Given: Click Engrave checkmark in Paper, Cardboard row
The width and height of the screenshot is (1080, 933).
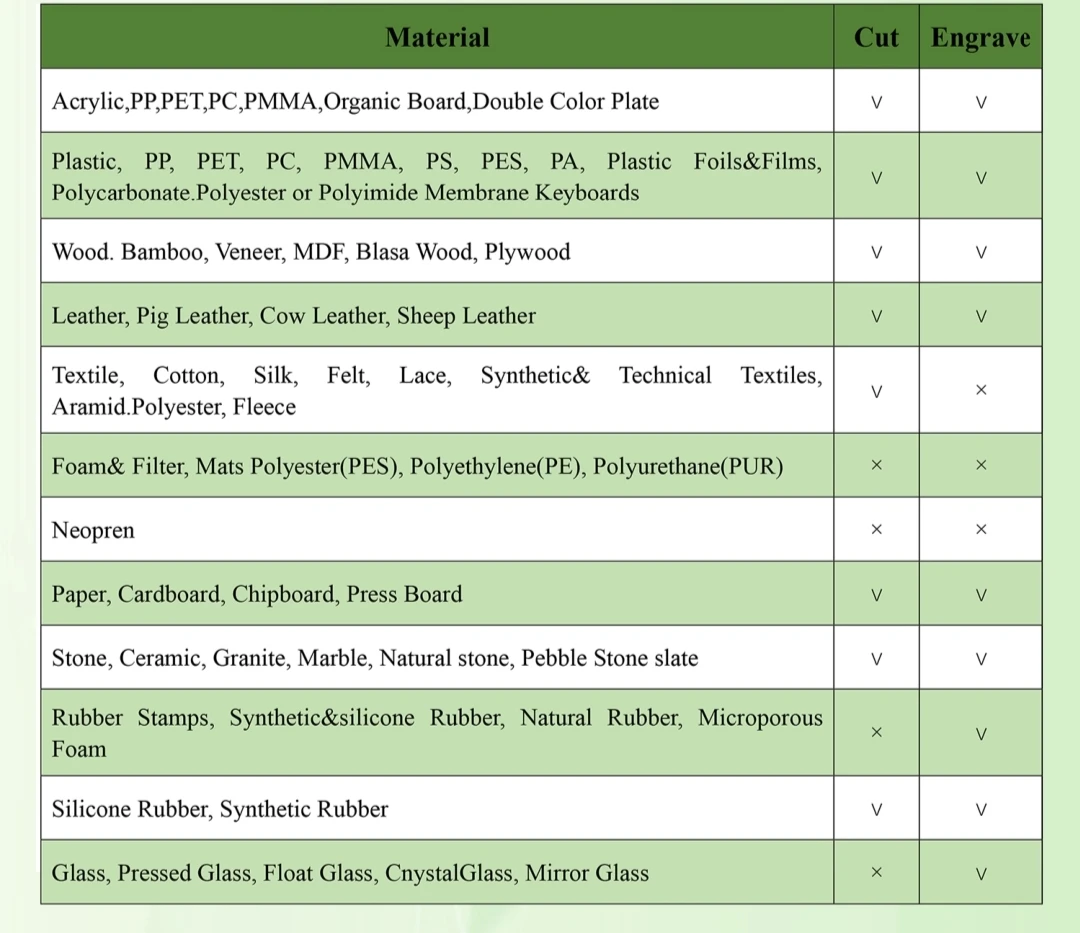Looking at the screenshot, I should pos(981,595).
